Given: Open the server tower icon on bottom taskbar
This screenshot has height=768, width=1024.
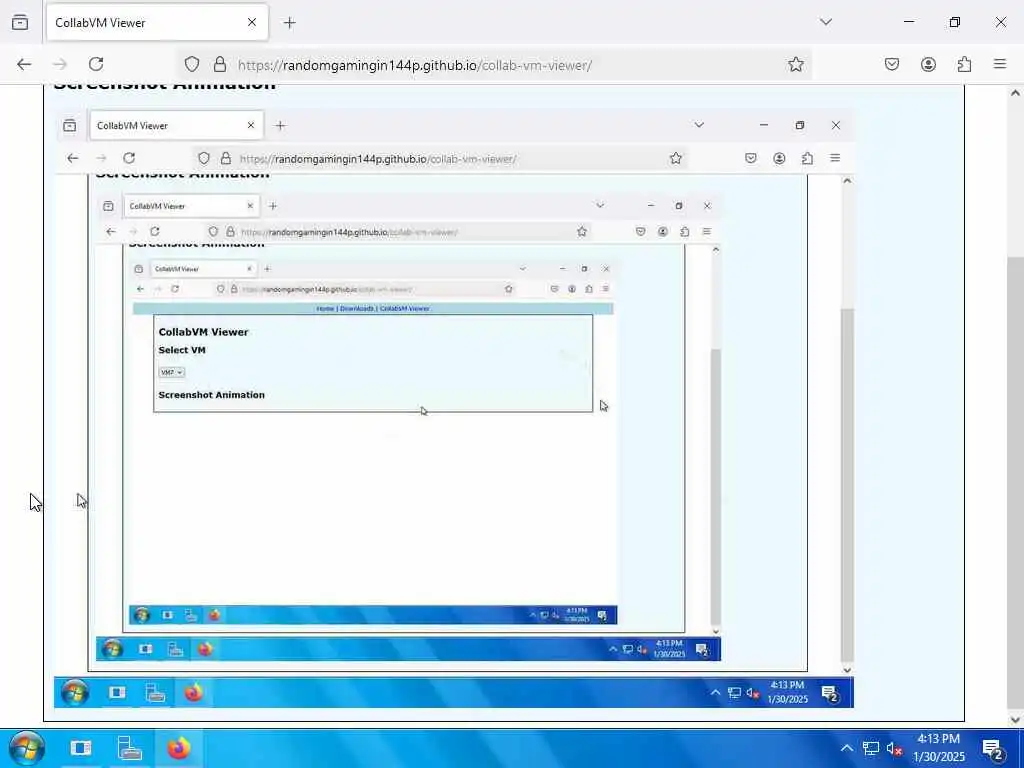Looking at the screenshot, I should click(129, 748).
